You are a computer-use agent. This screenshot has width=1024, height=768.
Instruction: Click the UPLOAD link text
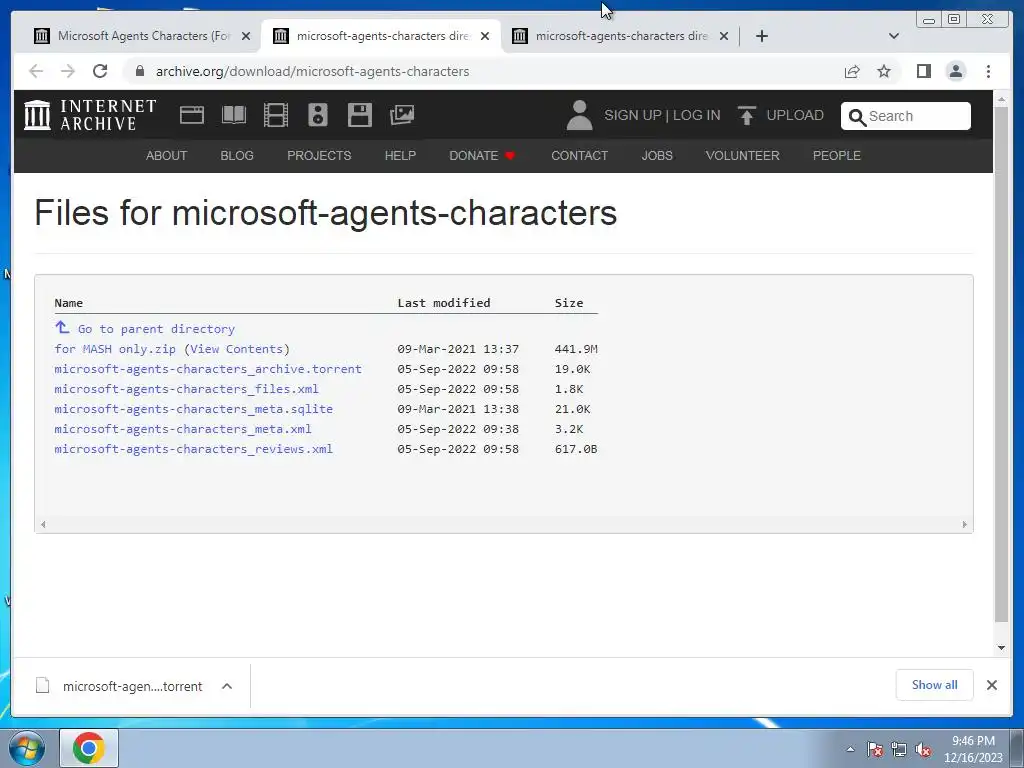click(795, 116)
